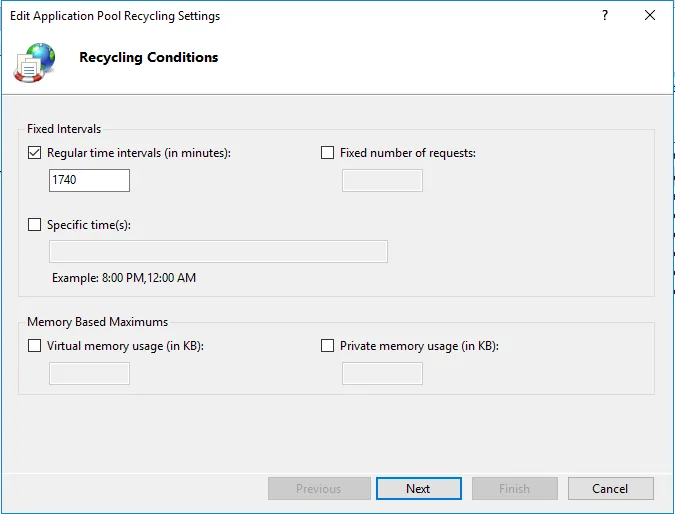Enable Virtual memory usage checkbox

click(34, 346)
